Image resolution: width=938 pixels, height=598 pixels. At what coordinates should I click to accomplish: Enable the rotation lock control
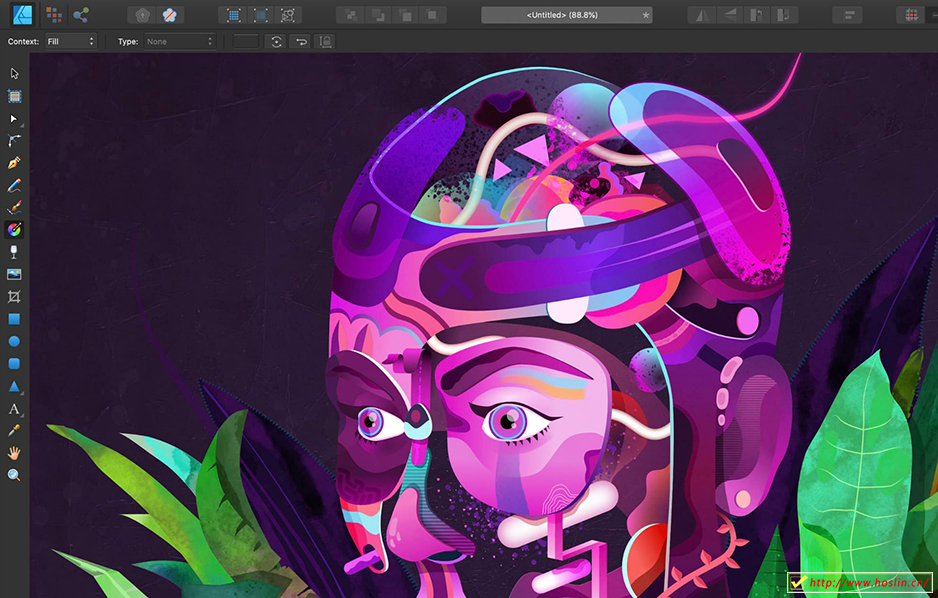click(325, 41)
